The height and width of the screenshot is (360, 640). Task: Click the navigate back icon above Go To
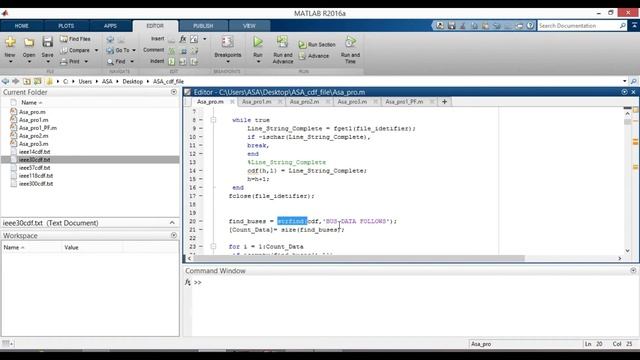coord(110,40)
